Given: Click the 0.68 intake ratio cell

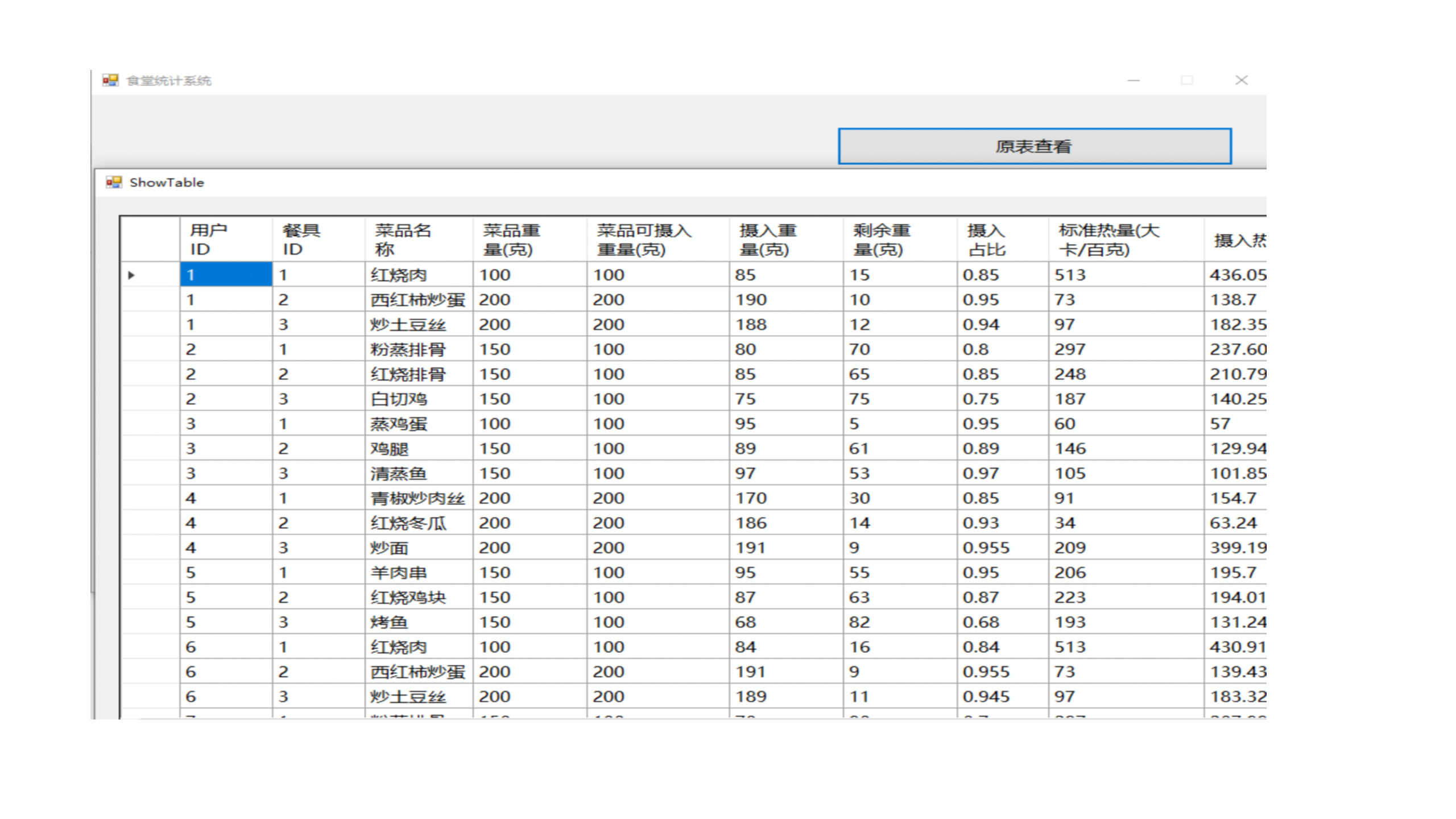Looking at the screenshot, I should point(1002,622).
